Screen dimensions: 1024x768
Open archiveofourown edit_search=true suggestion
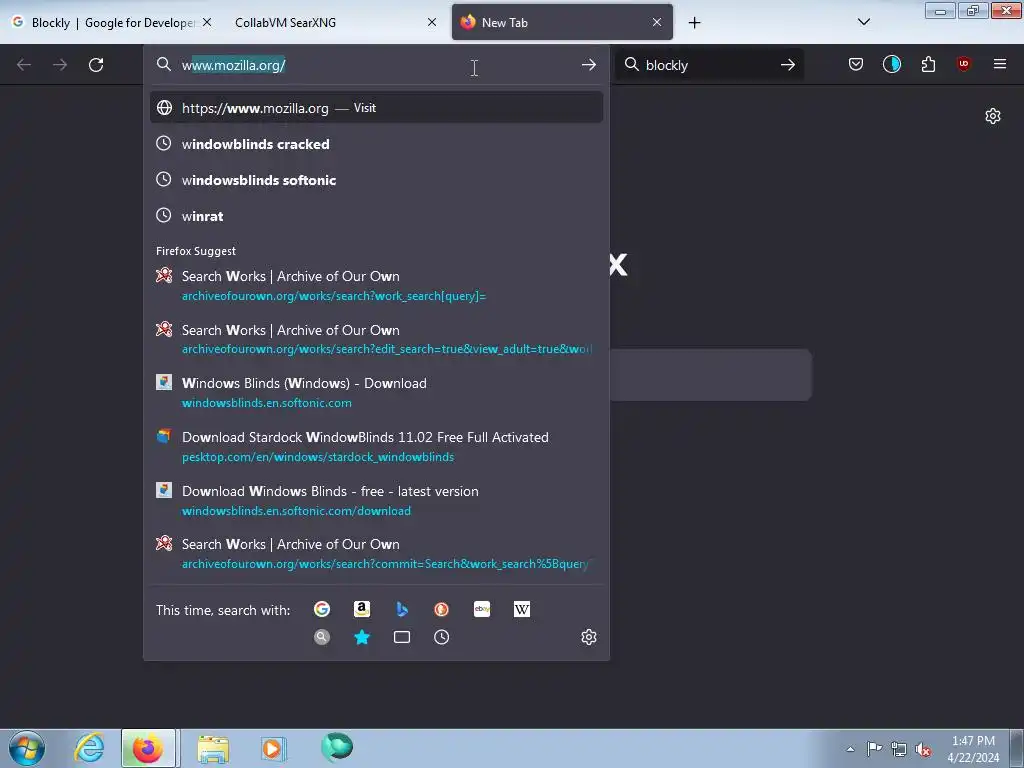[376, 339]
